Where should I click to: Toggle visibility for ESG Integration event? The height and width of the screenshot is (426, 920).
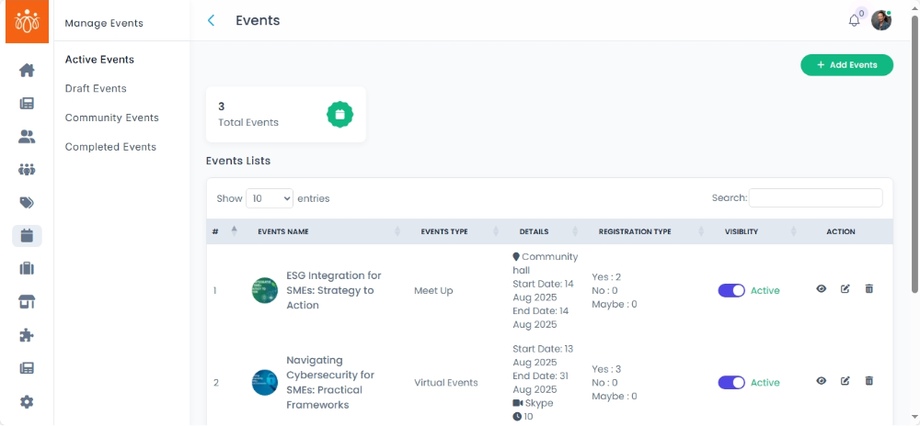pyautogui.click(x=731, y=291)
